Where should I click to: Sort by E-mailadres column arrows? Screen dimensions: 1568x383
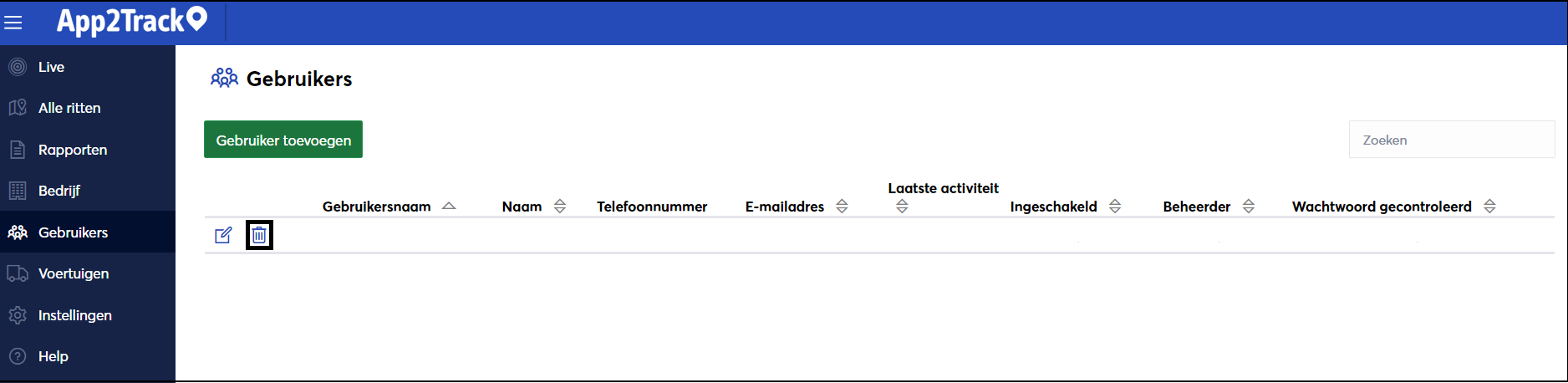[x=843, y=207]
